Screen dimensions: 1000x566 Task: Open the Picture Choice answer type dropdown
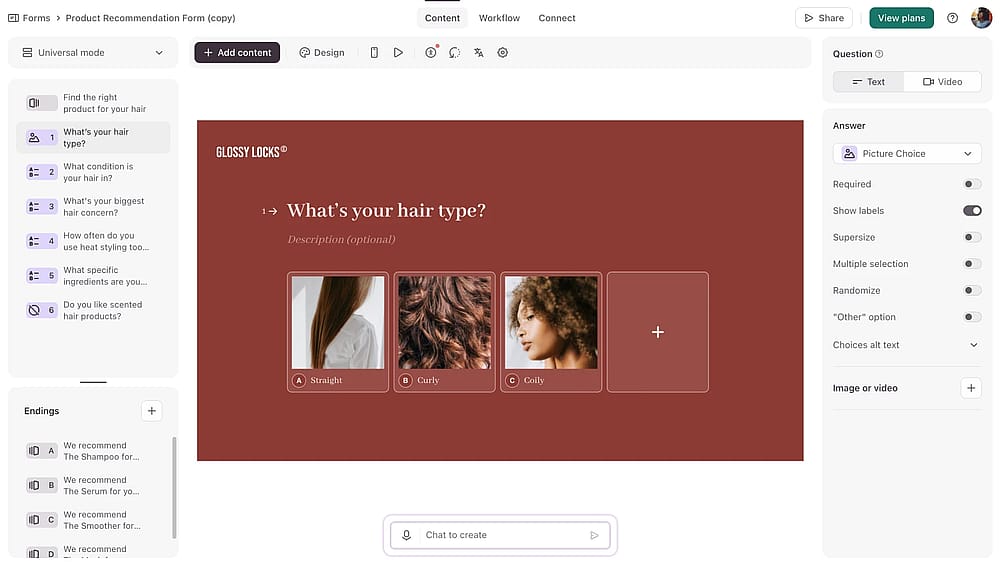(x=907, y=154)
